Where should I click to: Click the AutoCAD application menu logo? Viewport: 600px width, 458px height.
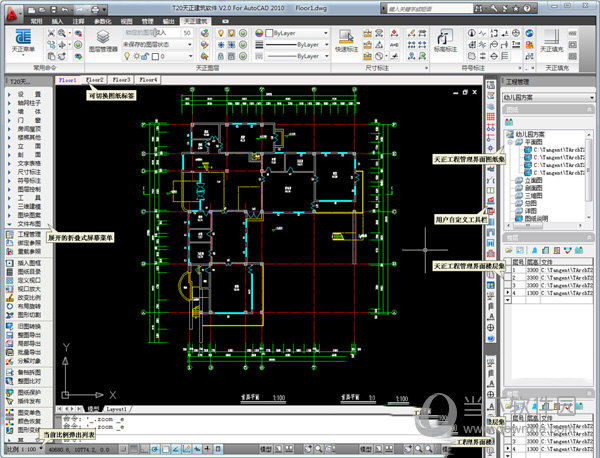[13, 12]
